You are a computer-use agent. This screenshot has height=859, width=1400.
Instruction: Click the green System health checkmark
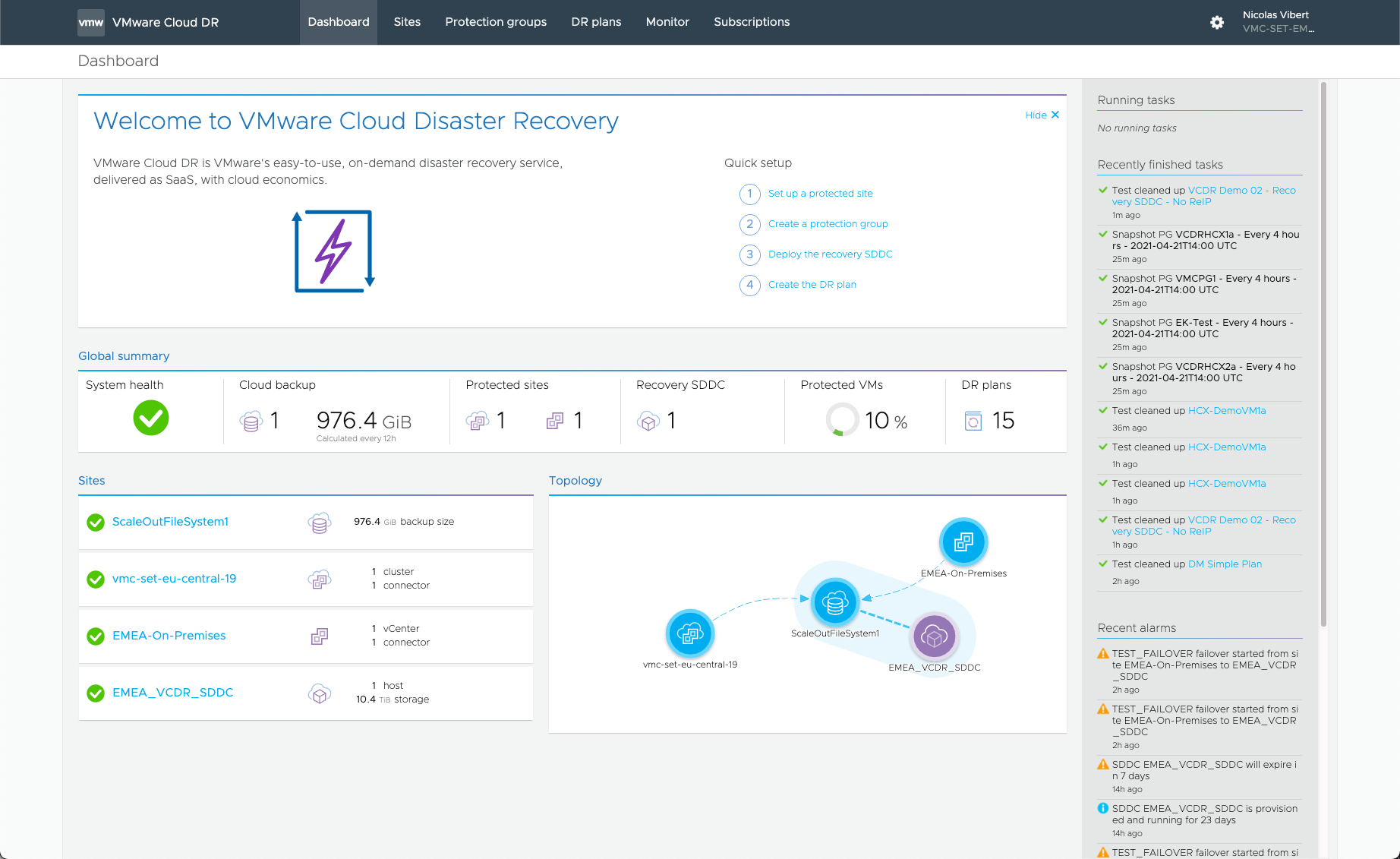[151, 418]
